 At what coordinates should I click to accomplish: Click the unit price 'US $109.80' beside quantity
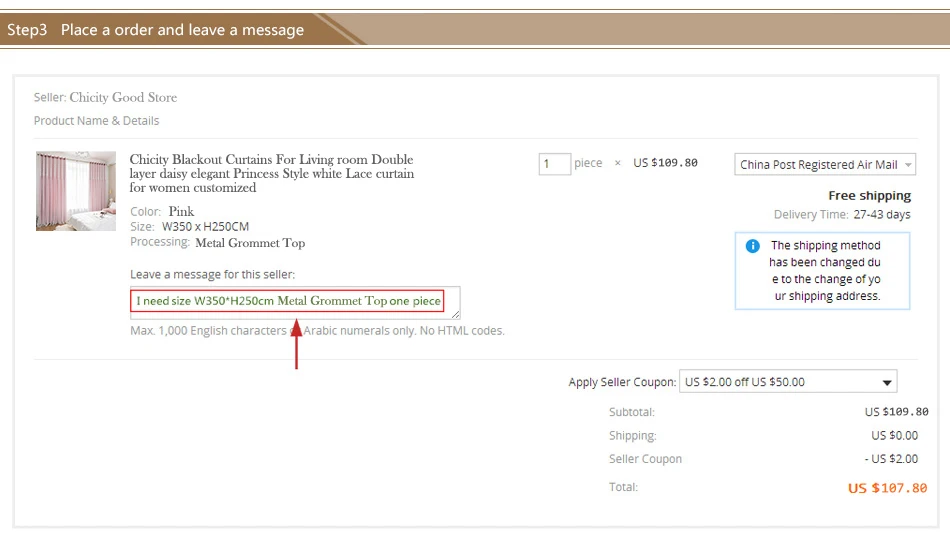pos(665,162)
